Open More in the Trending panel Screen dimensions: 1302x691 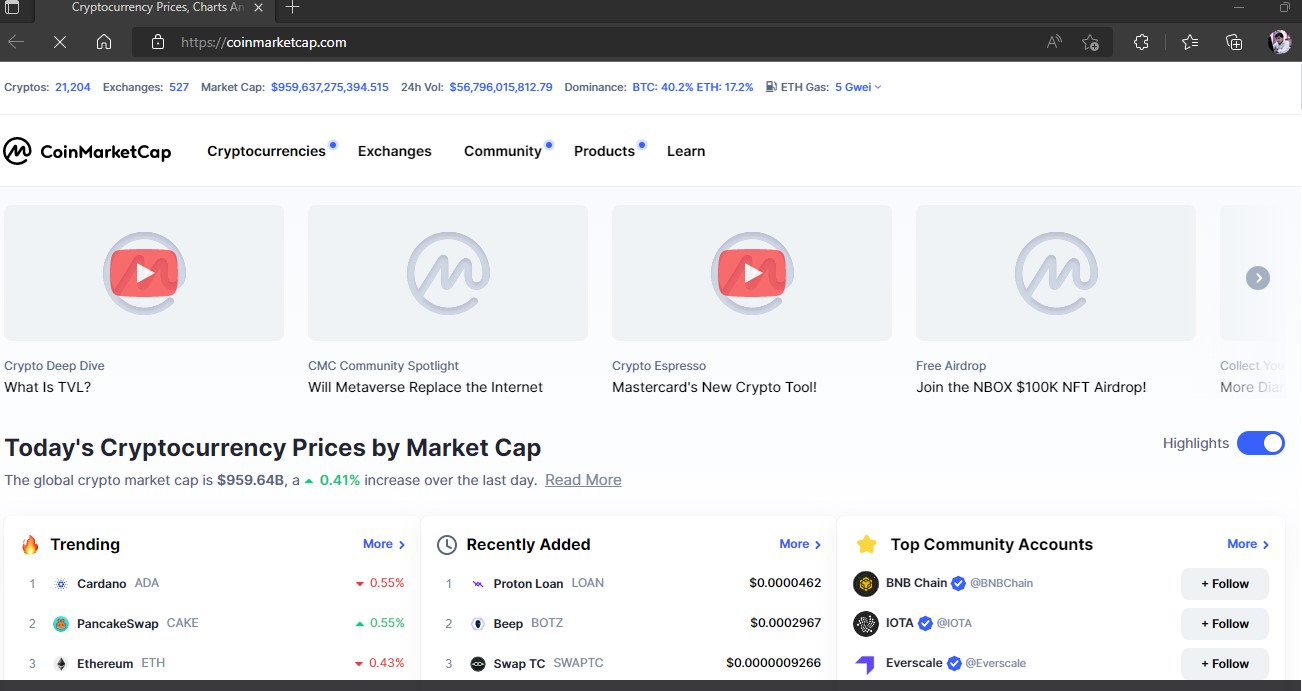[x=384, y=544]
